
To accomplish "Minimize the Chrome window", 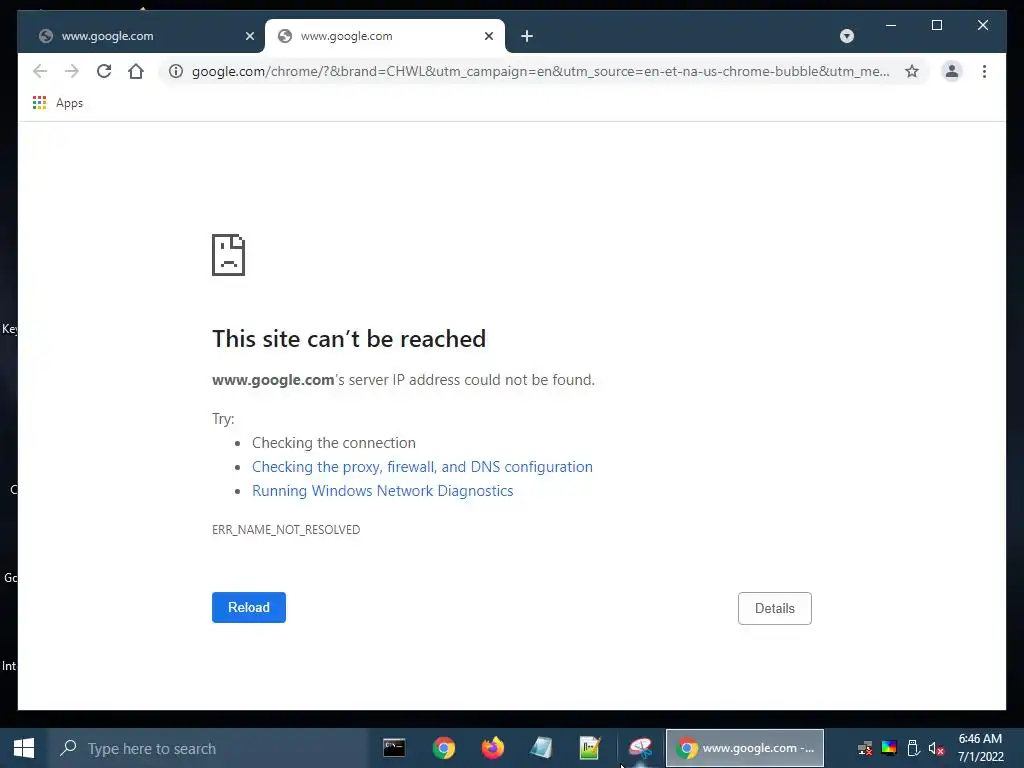I will 891,25.
